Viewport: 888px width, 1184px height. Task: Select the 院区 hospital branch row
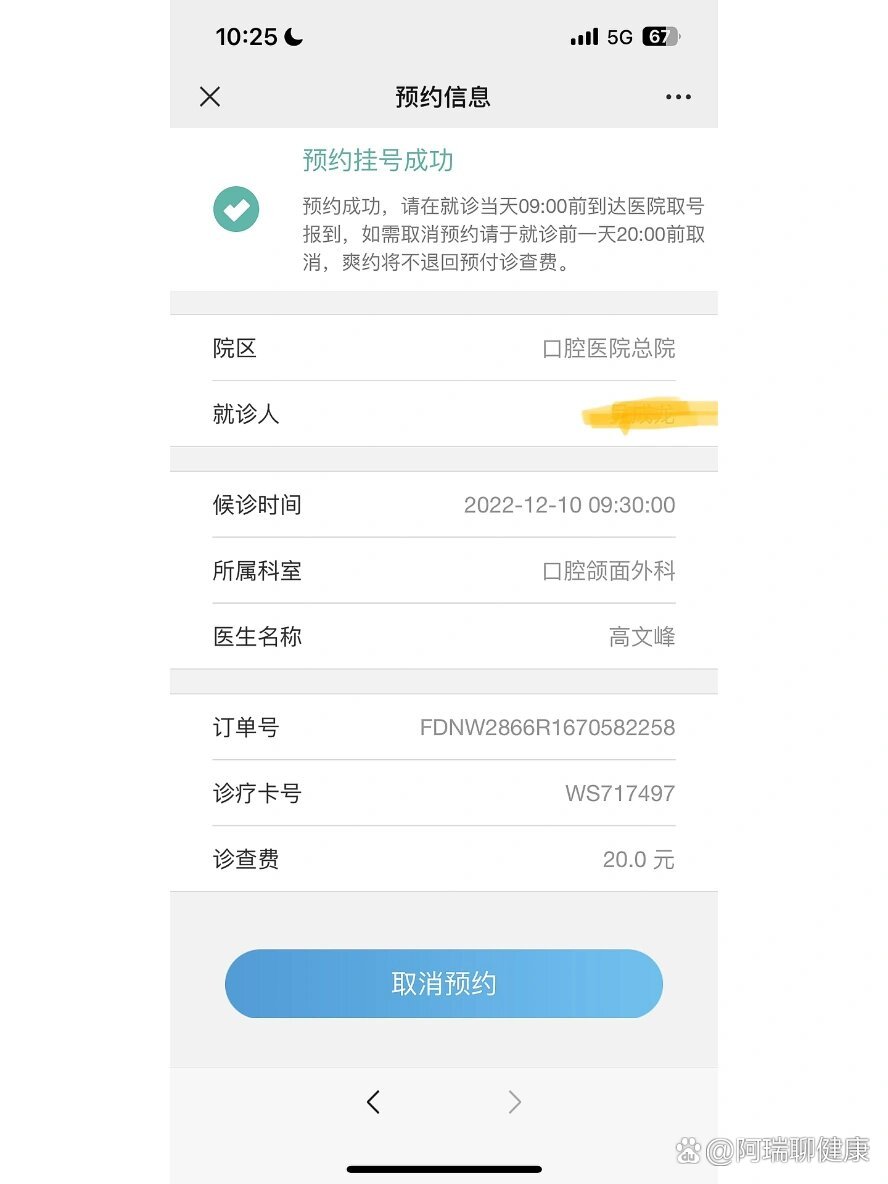(443, 348)
